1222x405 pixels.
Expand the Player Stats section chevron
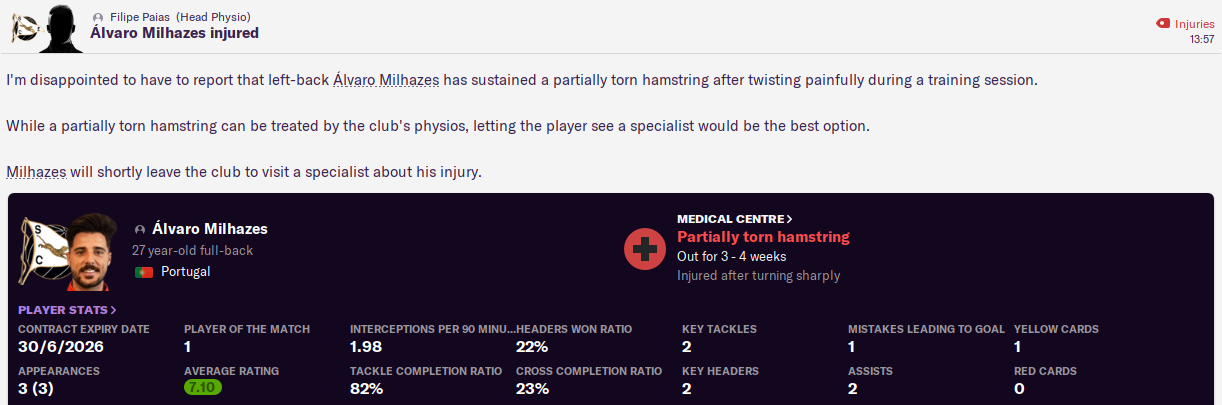point(113,310)
